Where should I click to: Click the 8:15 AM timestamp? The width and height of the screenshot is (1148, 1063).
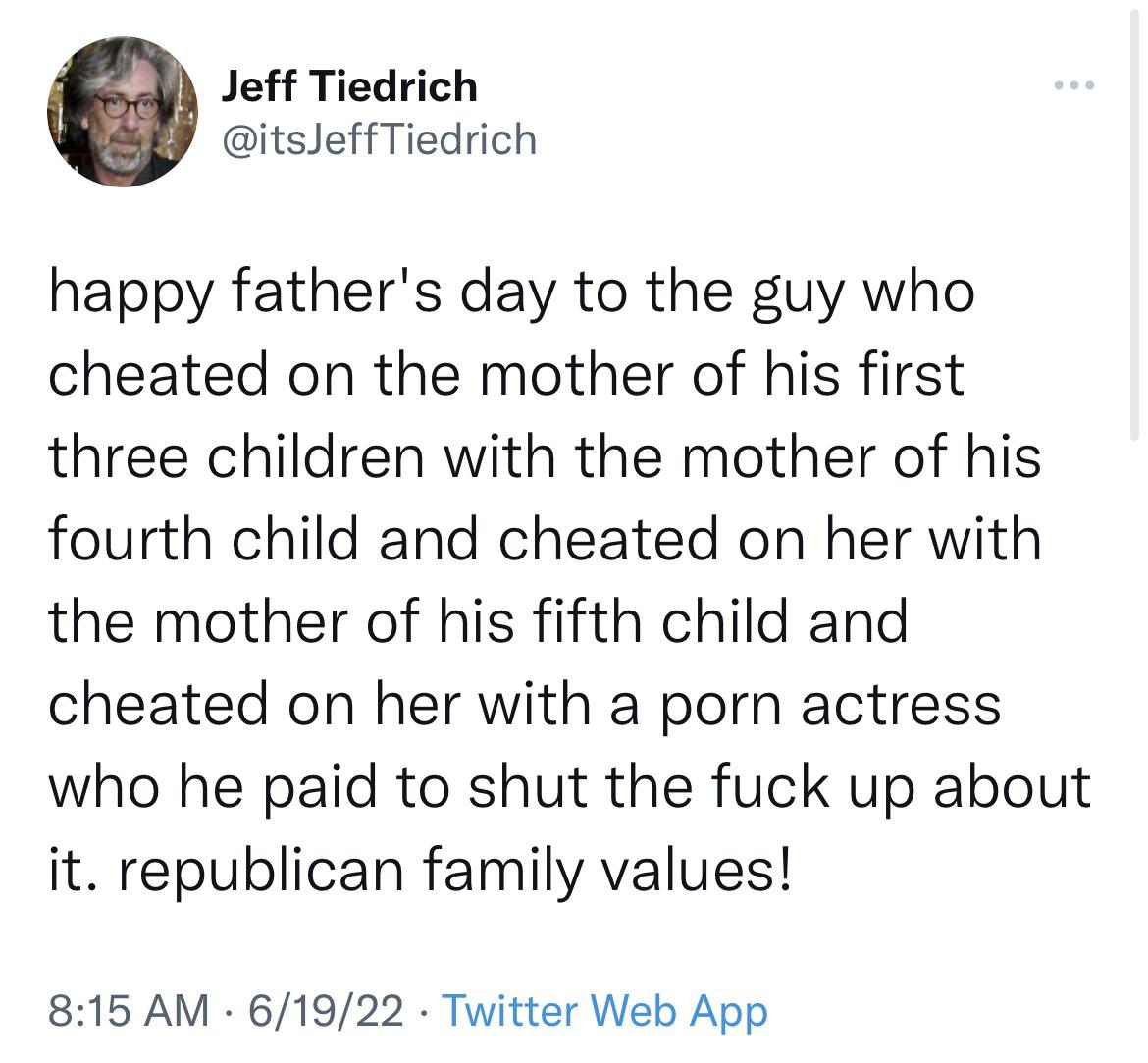point(129,1010)
